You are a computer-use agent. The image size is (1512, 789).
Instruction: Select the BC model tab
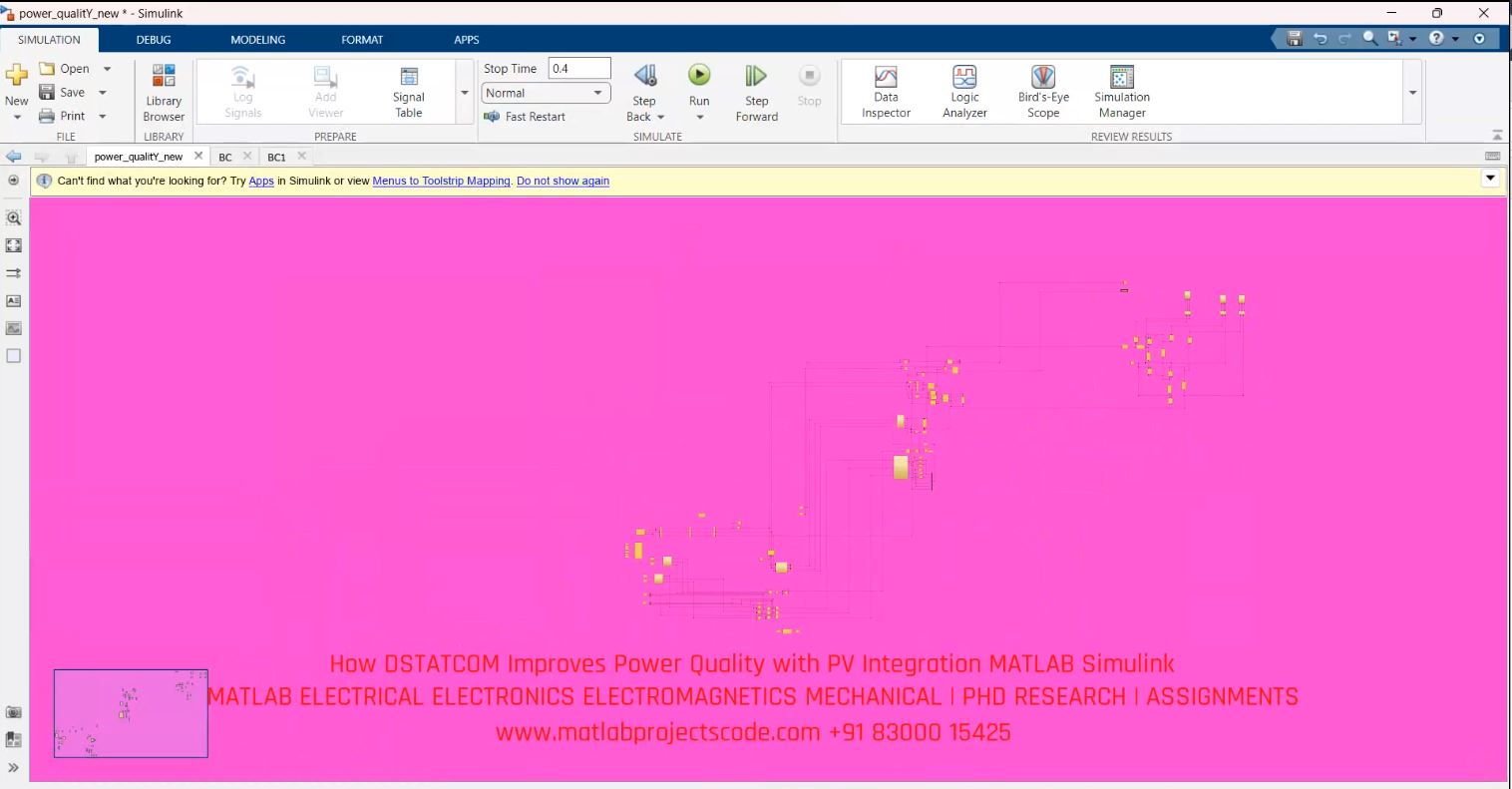225,158
